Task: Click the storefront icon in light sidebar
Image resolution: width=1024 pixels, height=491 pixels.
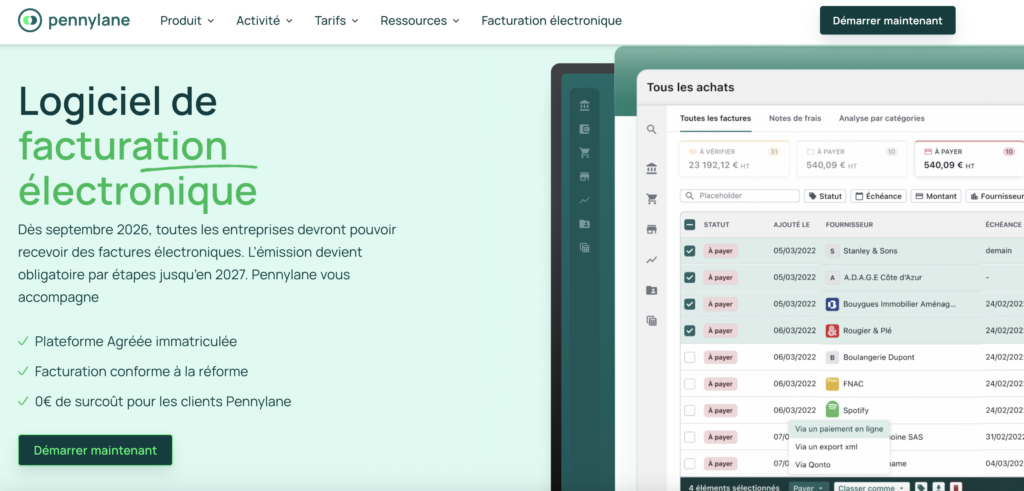Action: [x=651, y=229]
